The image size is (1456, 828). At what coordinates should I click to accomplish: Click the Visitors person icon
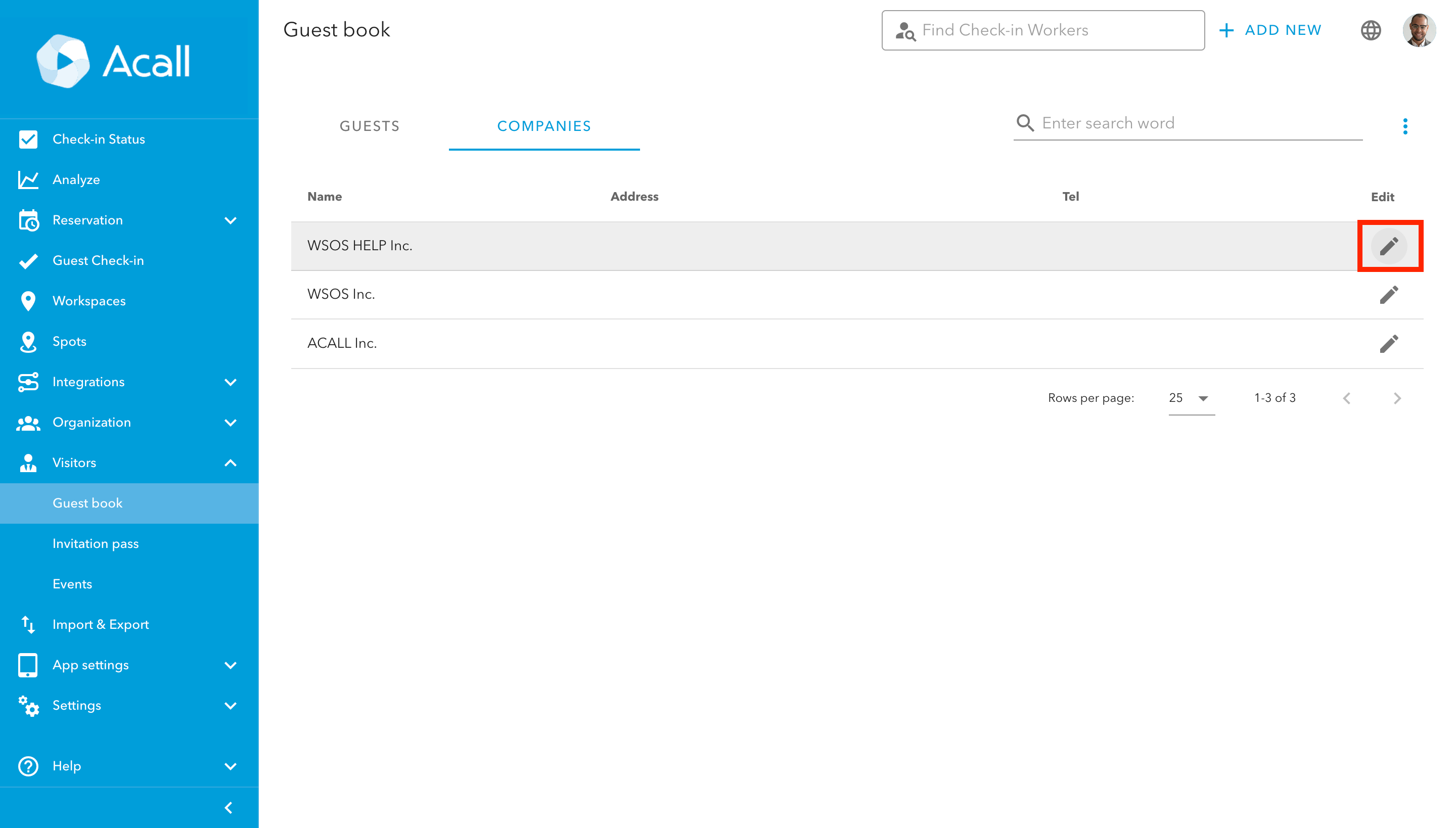[x=28, y=463]
